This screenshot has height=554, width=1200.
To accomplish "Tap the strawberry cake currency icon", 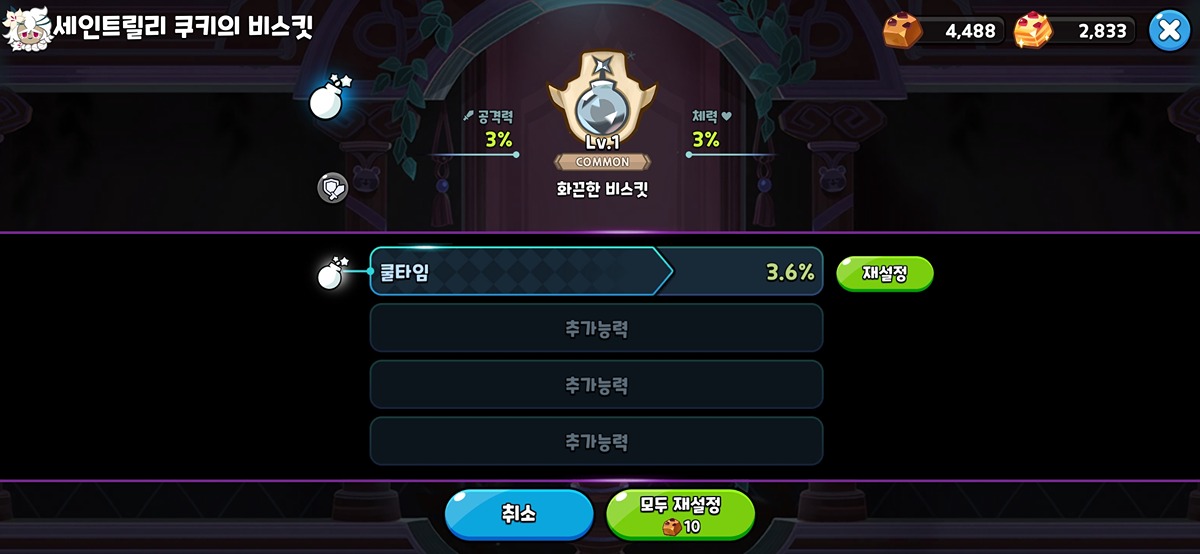I will coord(1033,30).
